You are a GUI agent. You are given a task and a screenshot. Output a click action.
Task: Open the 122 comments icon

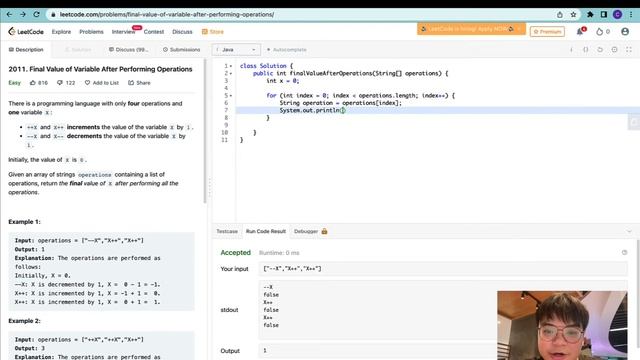(60, 82)
